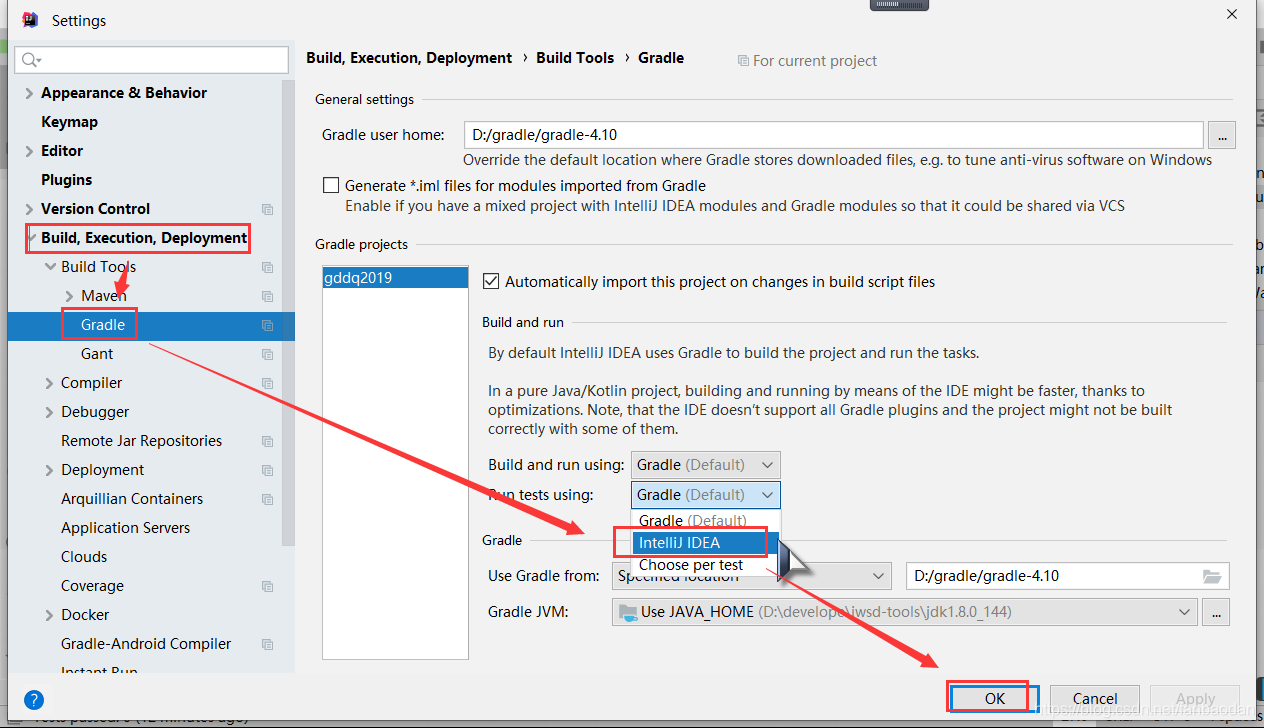Click the settings search field

click(152, 60)
